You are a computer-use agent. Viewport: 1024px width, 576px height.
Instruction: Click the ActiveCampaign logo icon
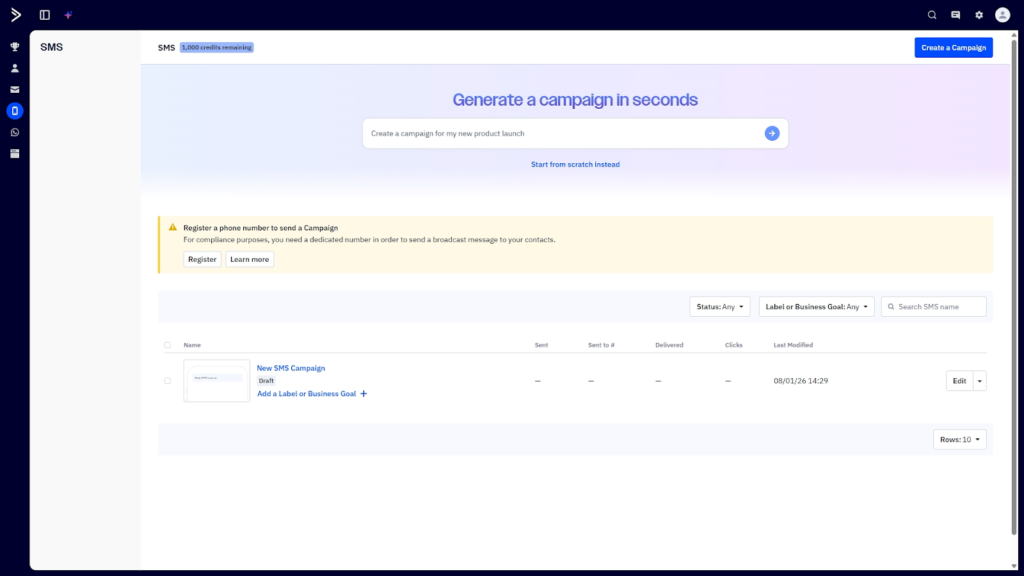(x=15, y=15)
